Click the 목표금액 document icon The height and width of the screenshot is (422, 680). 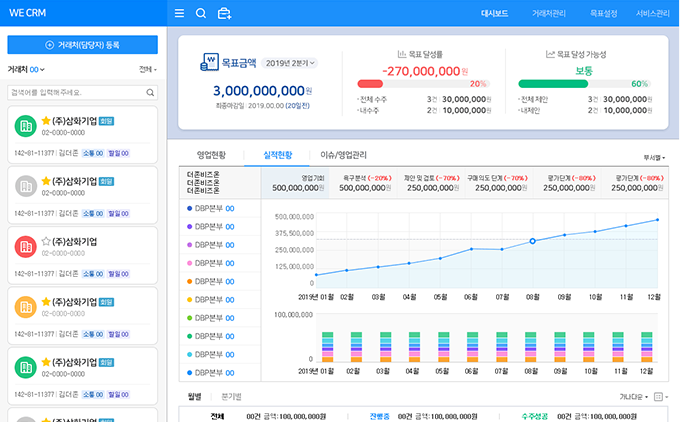[209, 62]
